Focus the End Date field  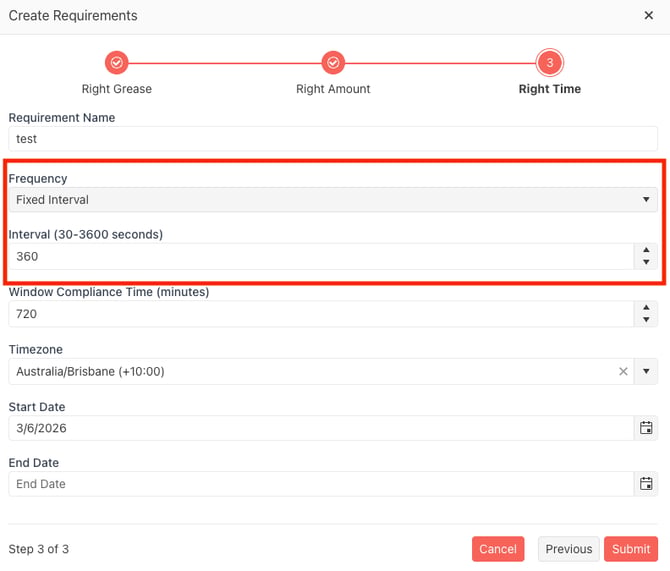(x=321, y=484)
